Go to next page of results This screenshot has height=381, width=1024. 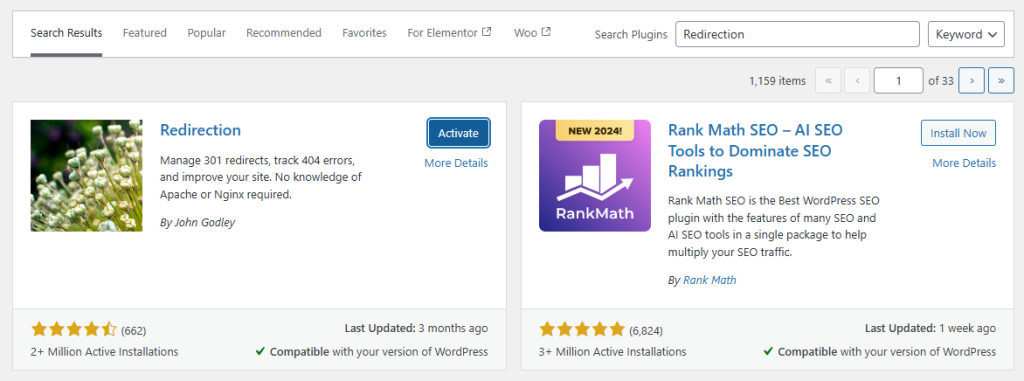click(972, 81)
